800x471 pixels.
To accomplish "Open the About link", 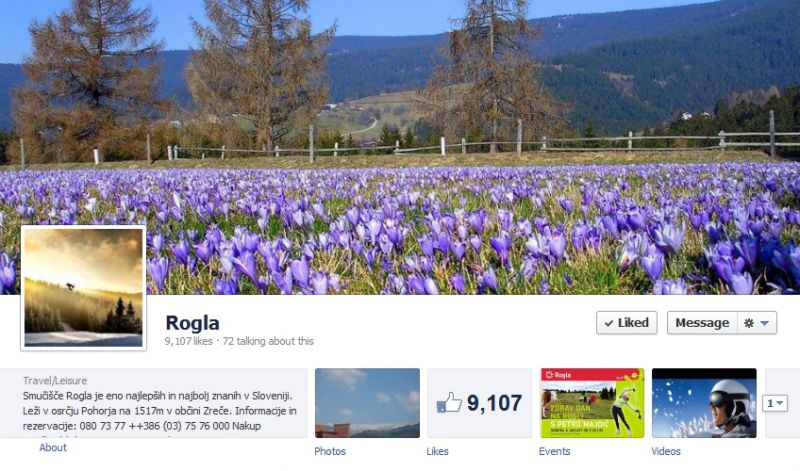I will [x=53, y=448].
